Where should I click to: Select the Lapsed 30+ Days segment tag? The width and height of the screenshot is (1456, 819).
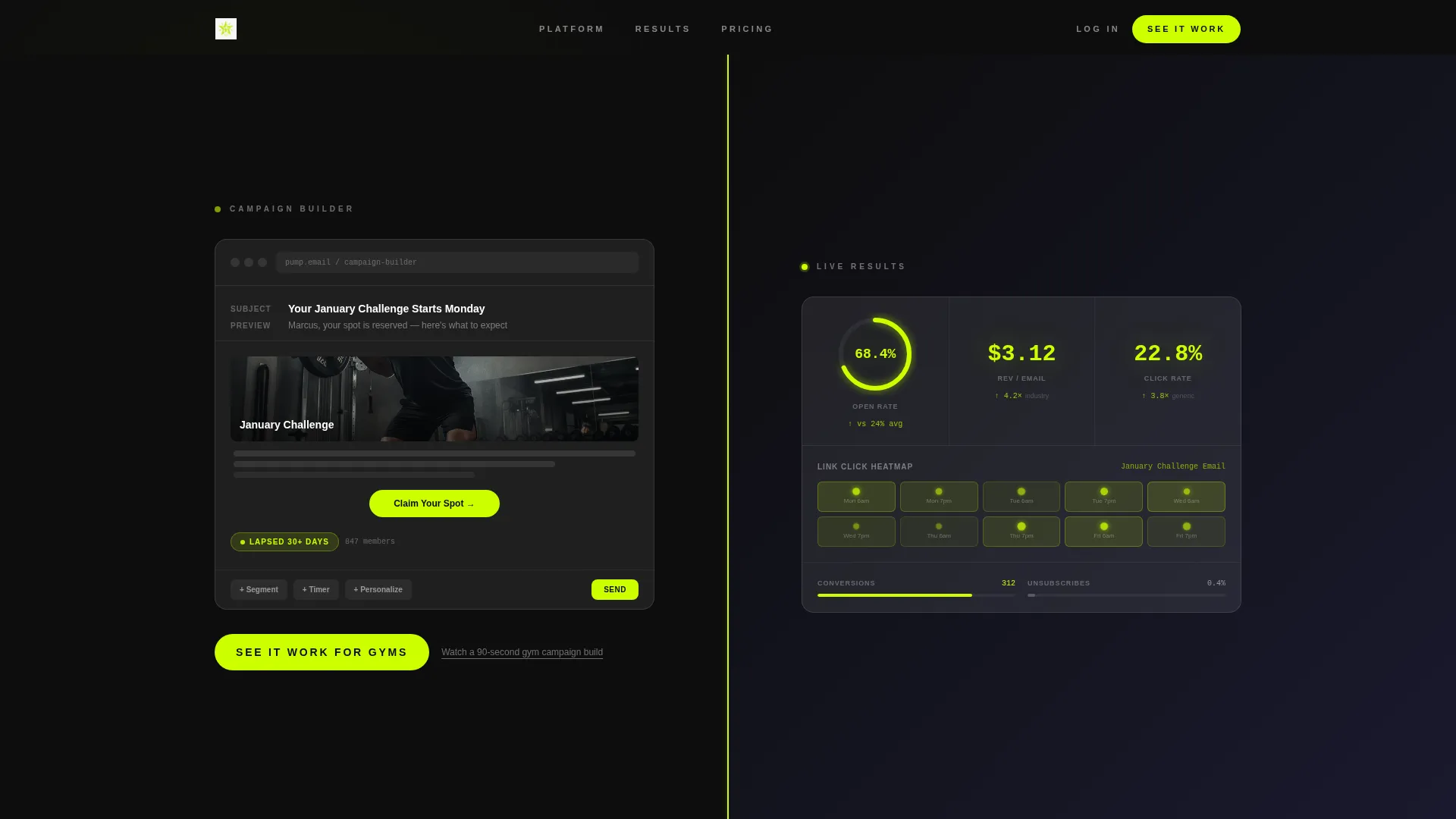point(284,541)
